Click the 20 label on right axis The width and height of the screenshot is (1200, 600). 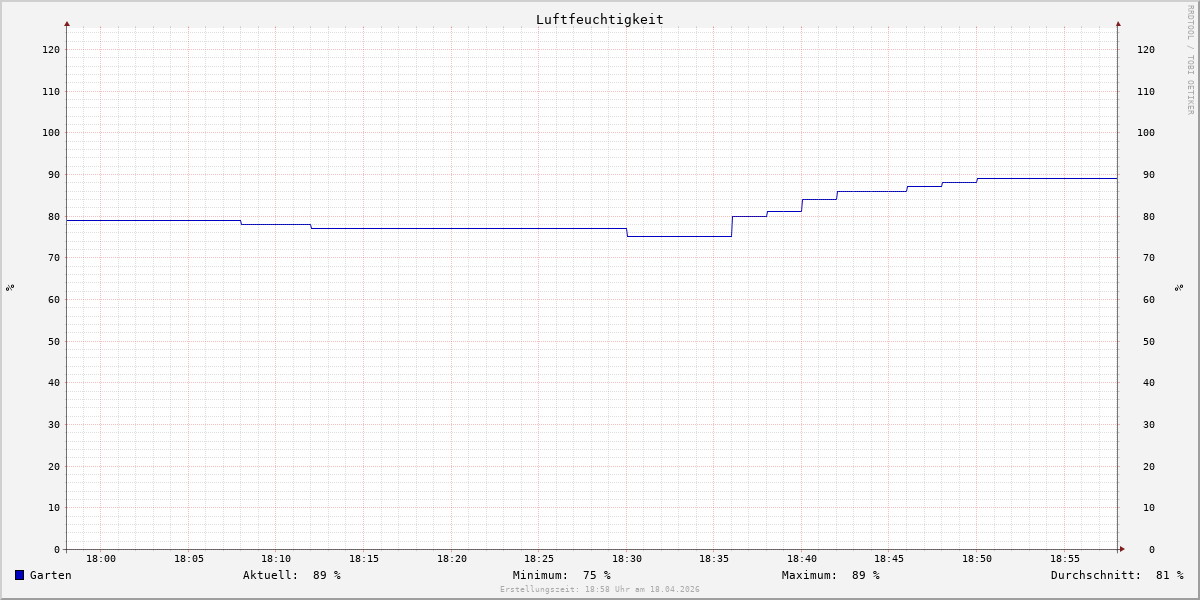[x=1149, y=466]
